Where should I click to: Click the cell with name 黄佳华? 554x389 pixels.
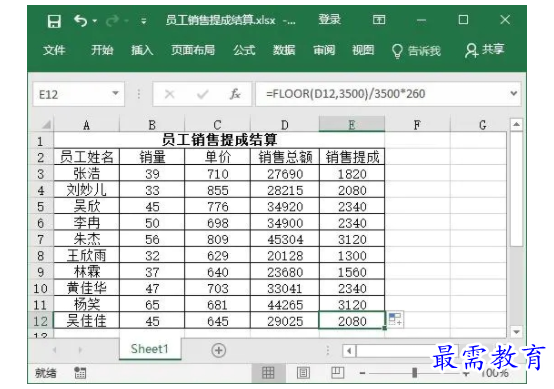click(x=87, y=288)
